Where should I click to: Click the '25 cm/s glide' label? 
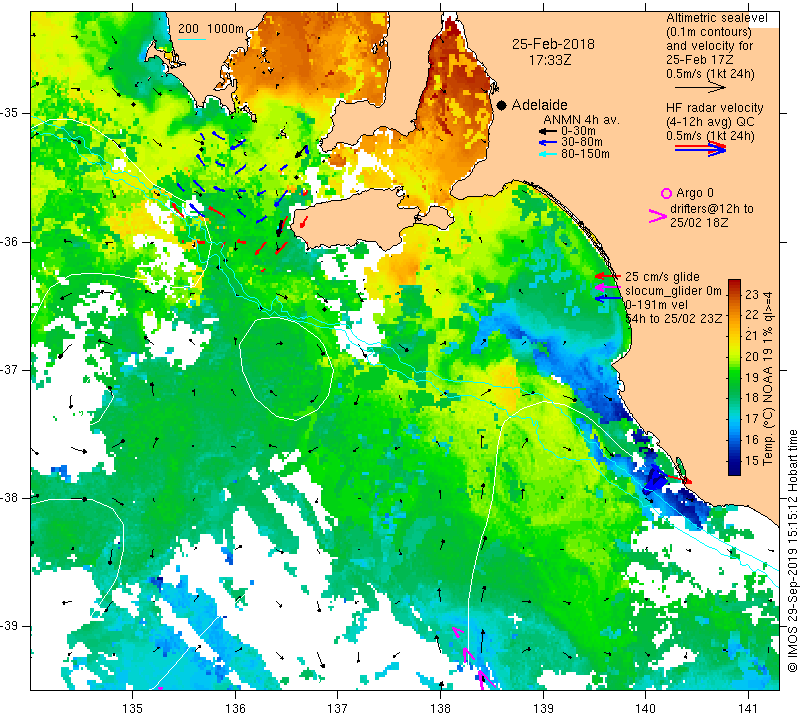pos(662,277)
